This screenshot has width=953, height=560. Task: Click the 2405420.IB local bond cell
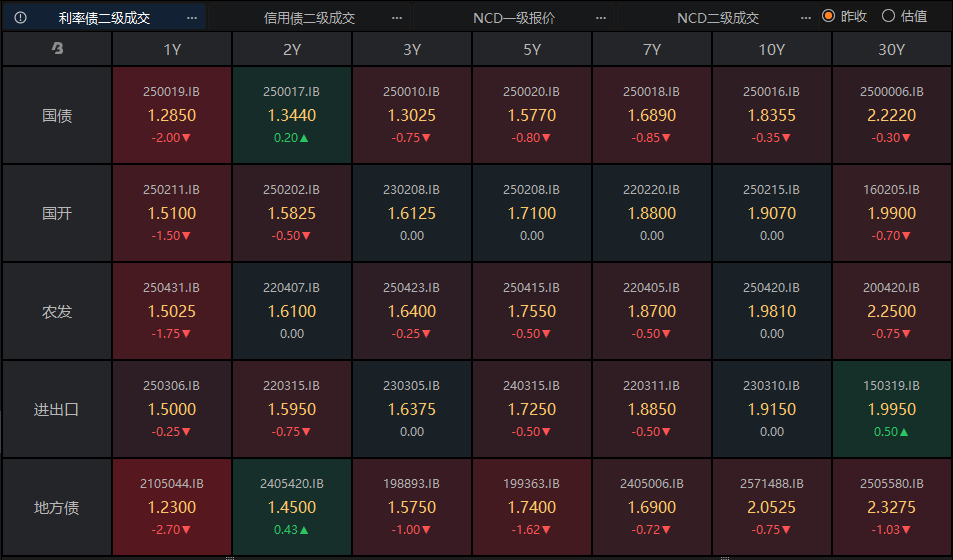coord(292,507)
